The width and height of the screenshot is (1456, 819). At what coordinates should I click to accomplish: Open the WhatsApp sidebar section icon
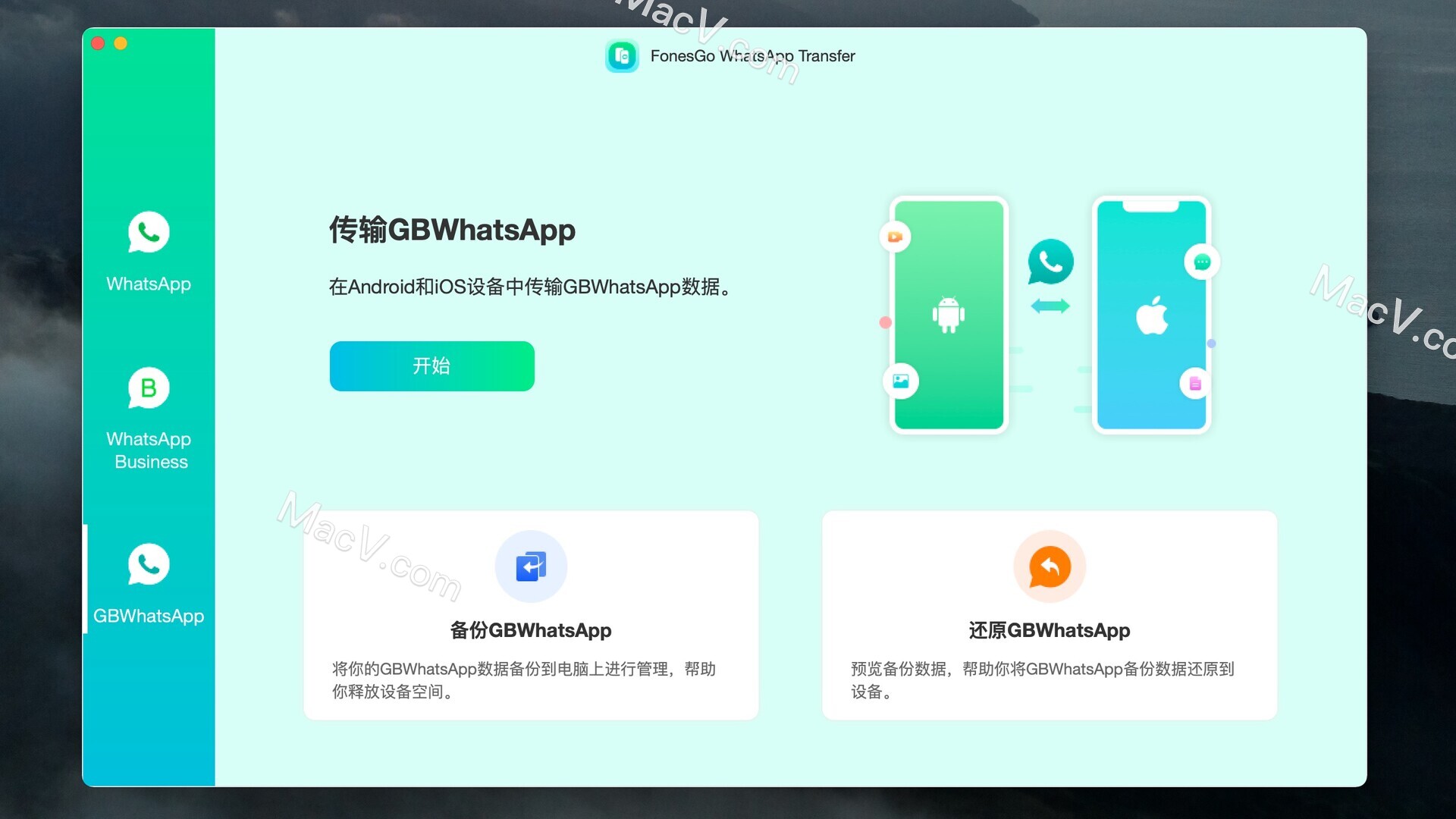click(149, 232)
